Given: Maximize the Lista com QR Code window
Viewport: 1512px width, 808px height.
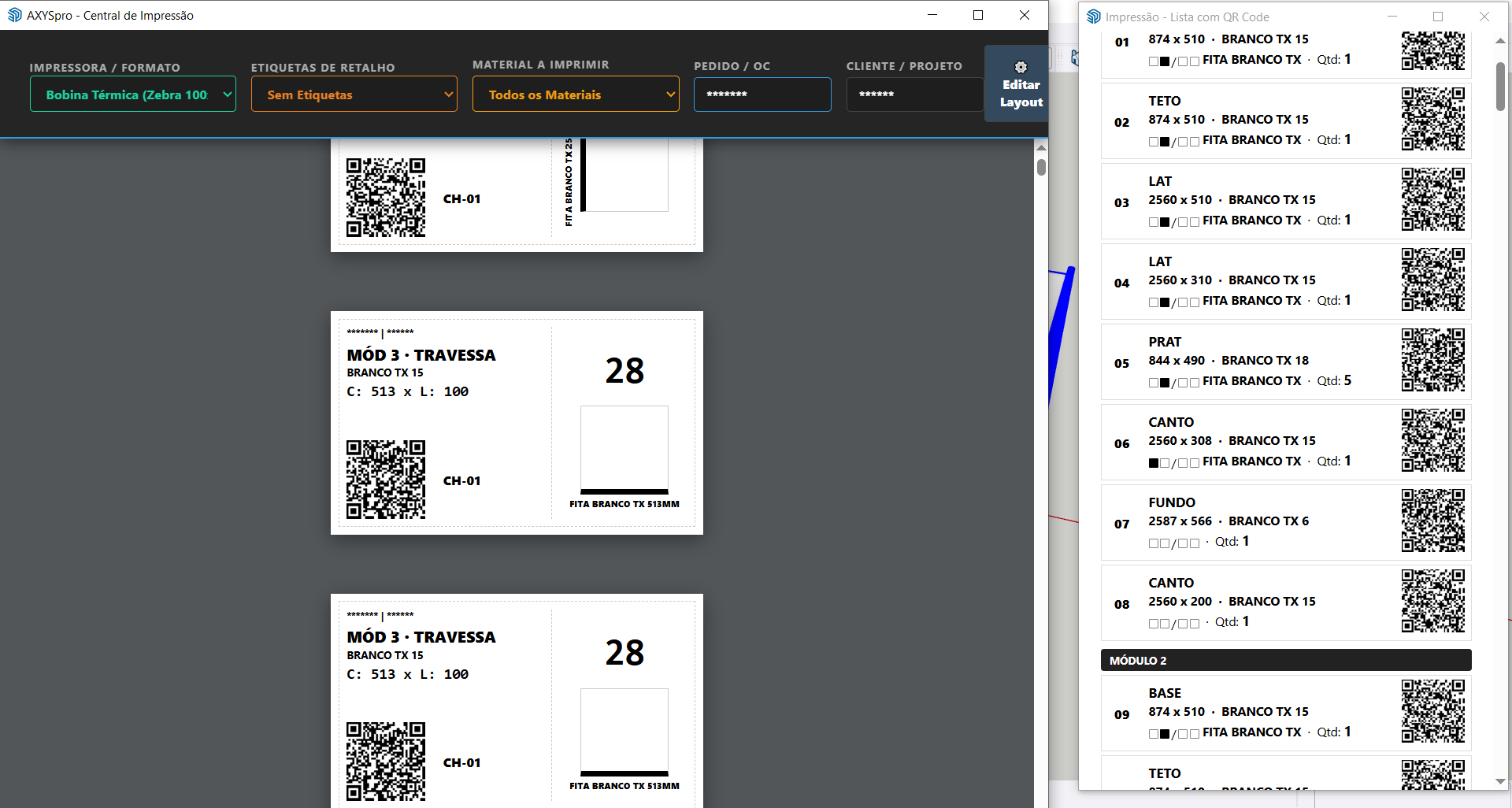Looking at the screenshot, I should pyautogui.click(x=1438, y=17).
